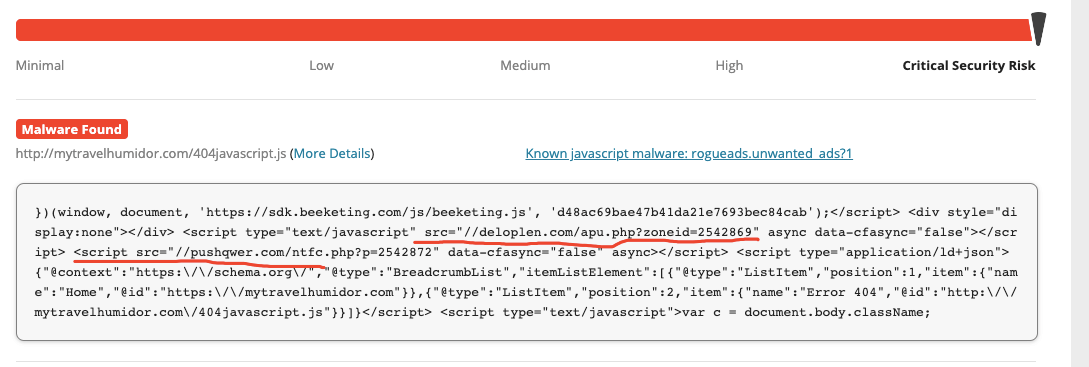This screenshot has height=367, width=1089.
Task: Click the black risk gauge needle pointer
Action: click(1039, 28)
